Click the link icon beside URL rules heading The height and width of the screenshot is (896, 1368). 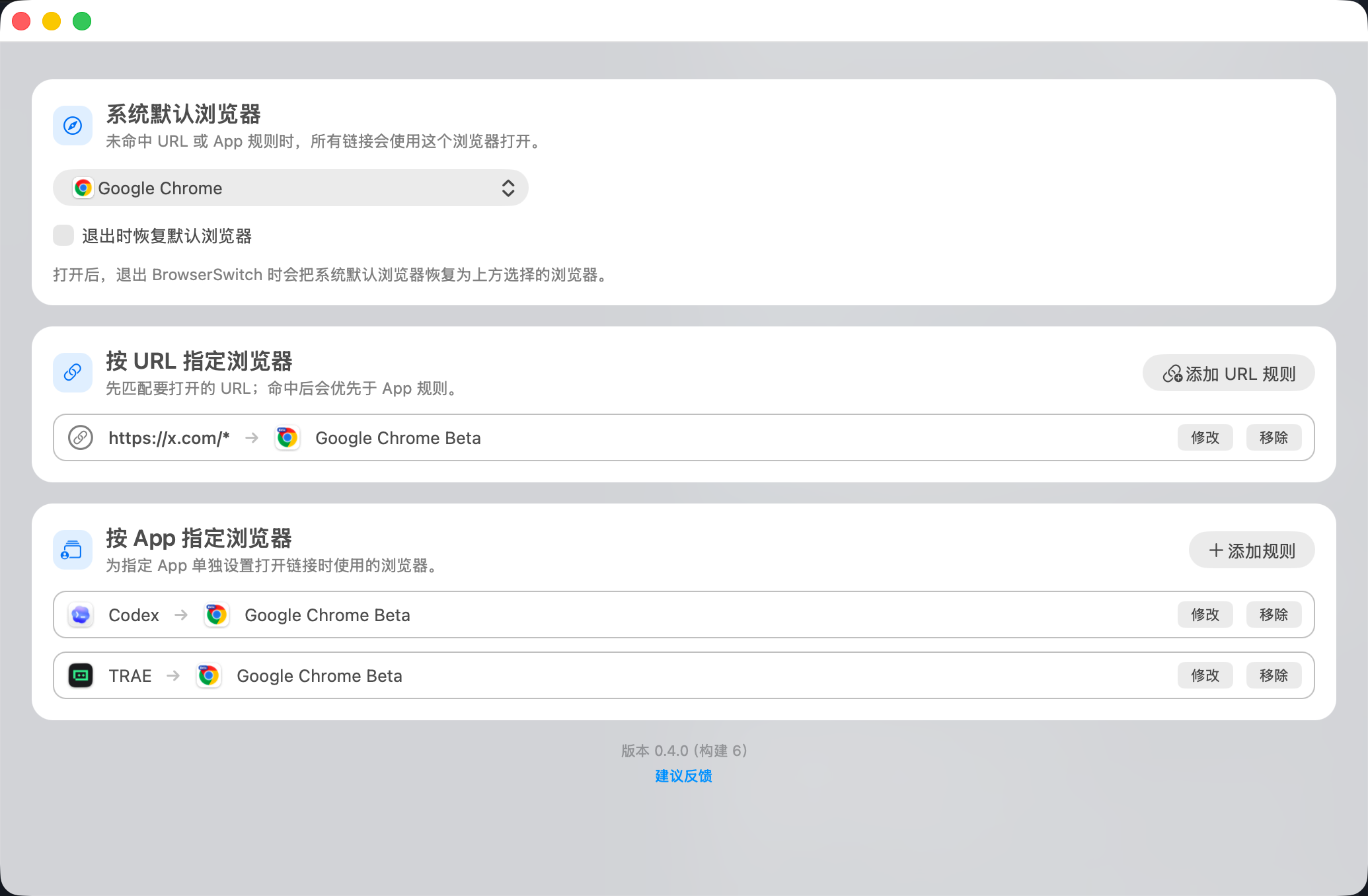73,373
